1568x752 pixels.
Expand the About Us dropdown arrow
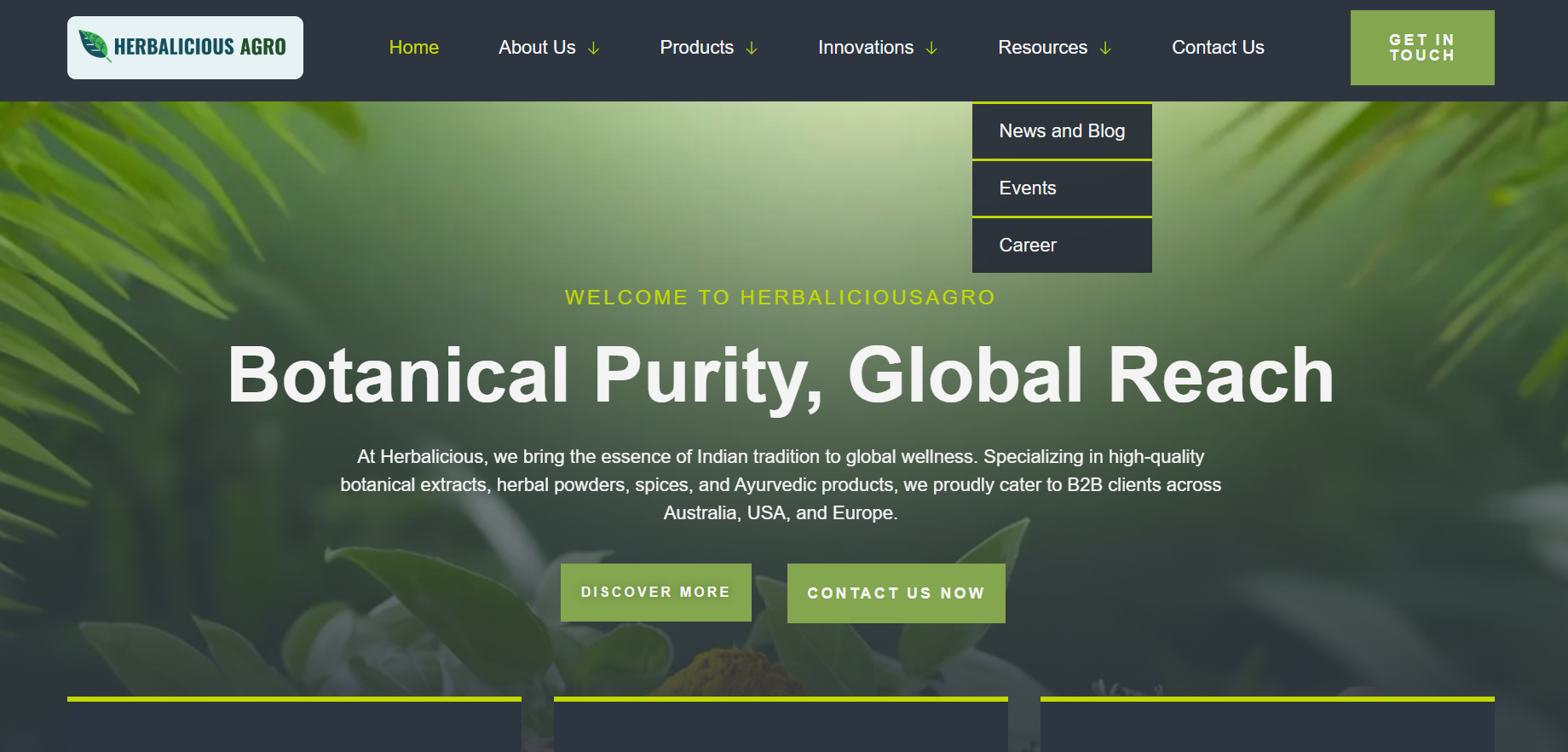point(594,49)
